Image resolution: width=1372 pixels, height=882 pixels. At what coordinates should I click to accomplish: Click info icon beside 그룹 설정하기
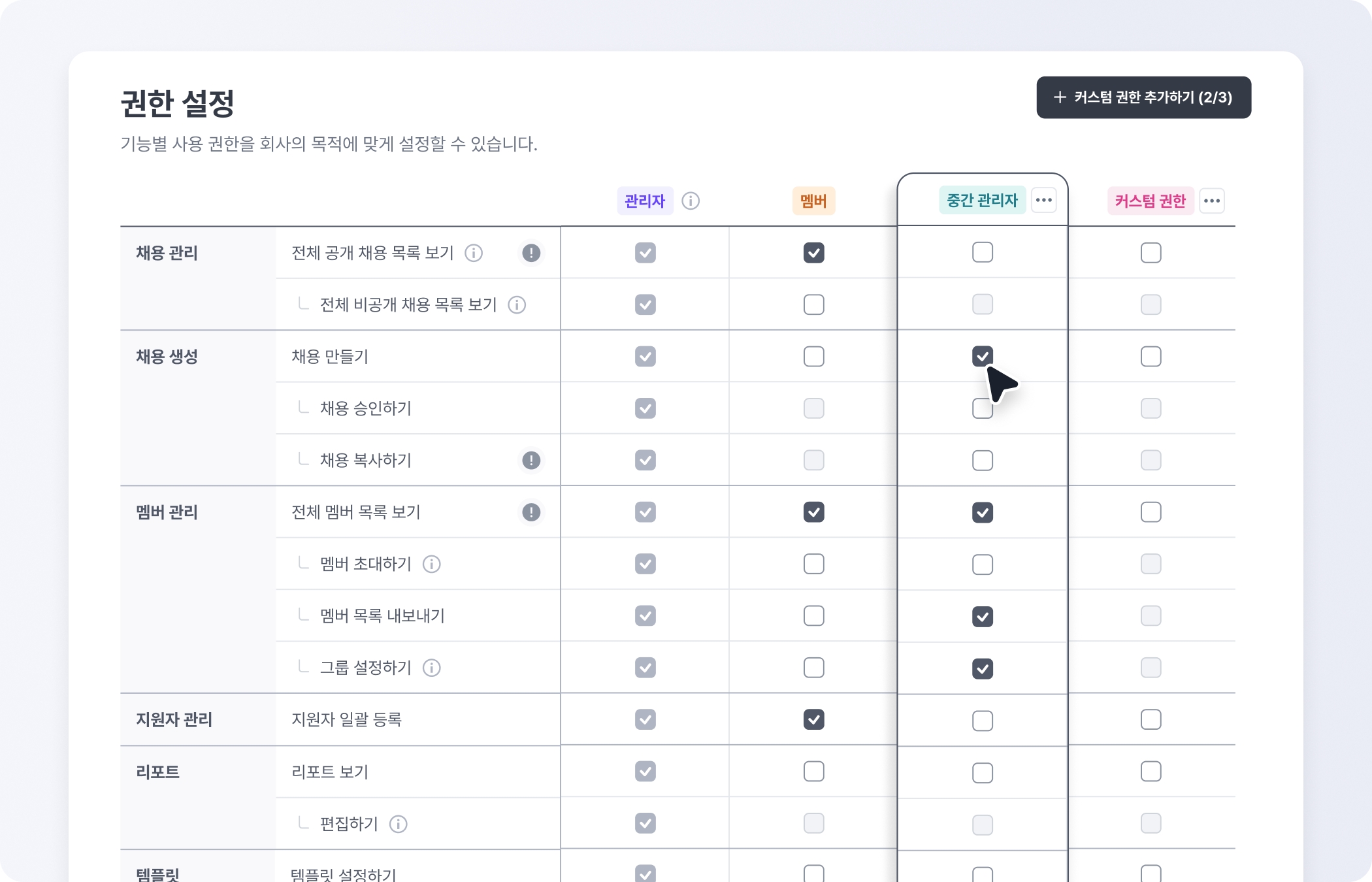(432, 668)
